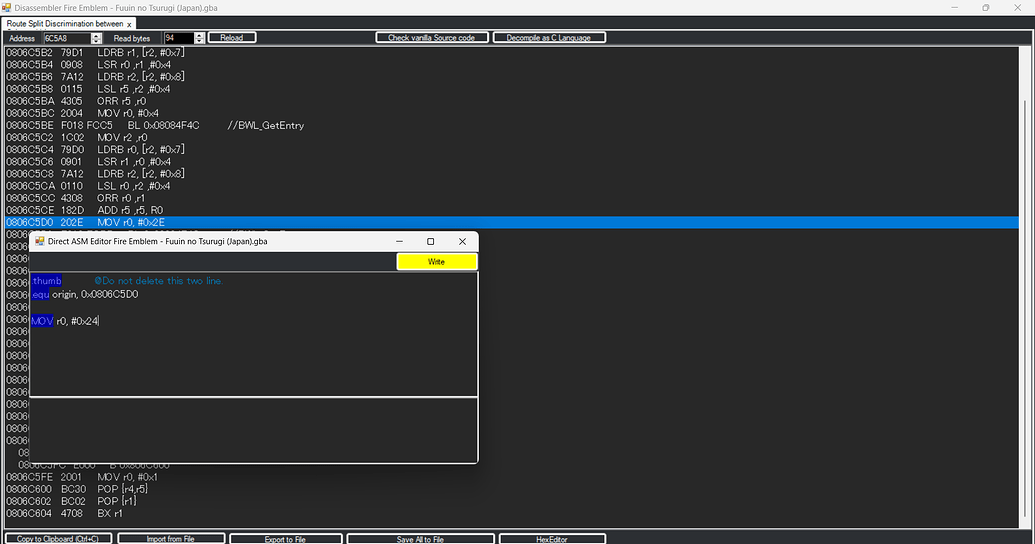Select row 0806C5CA LSL r0, r2, #0x4
1035x544 pixels.
512,186
